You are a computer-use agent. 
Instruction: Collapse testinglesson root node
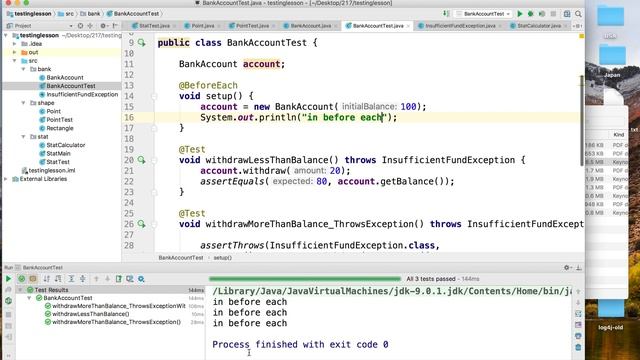point(6,36)
